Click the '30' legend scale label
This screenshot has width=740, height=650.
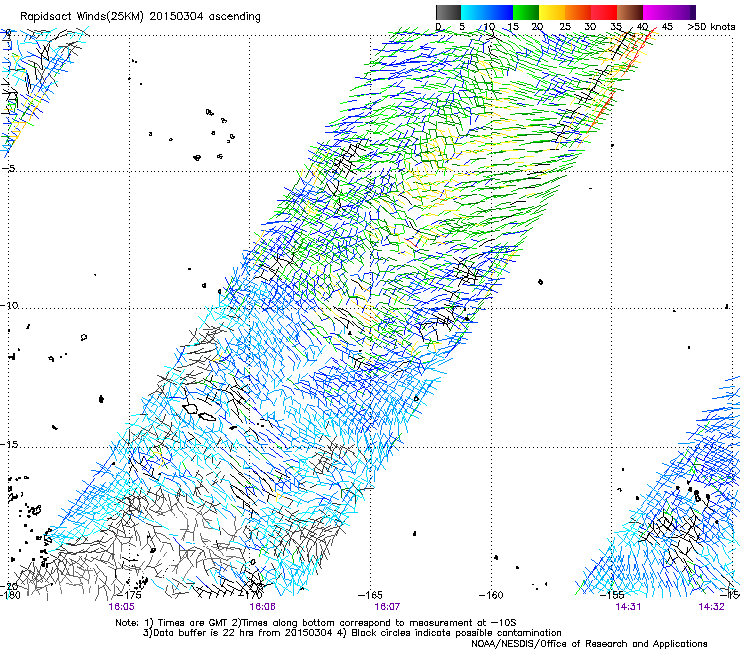coord(590,27)
